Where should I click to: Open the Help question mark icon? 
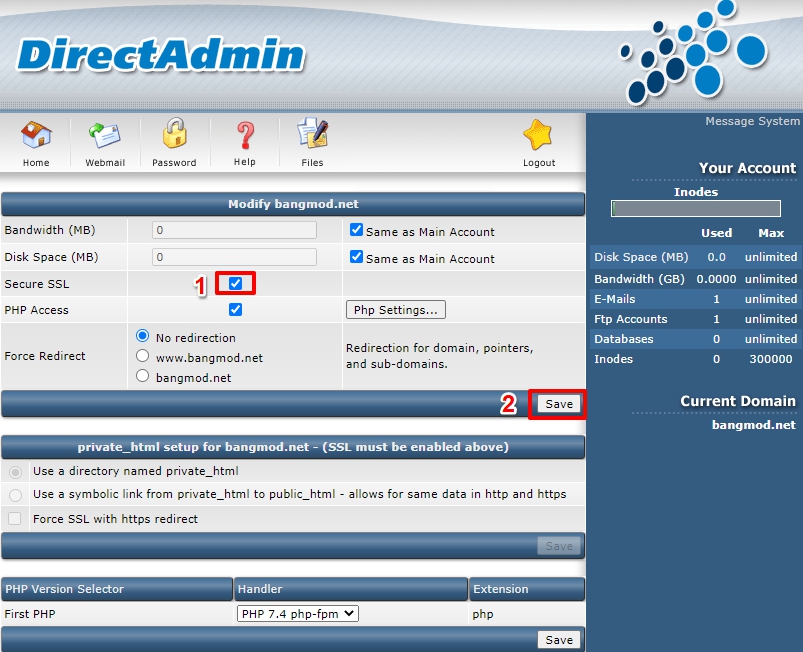(245, 135)
